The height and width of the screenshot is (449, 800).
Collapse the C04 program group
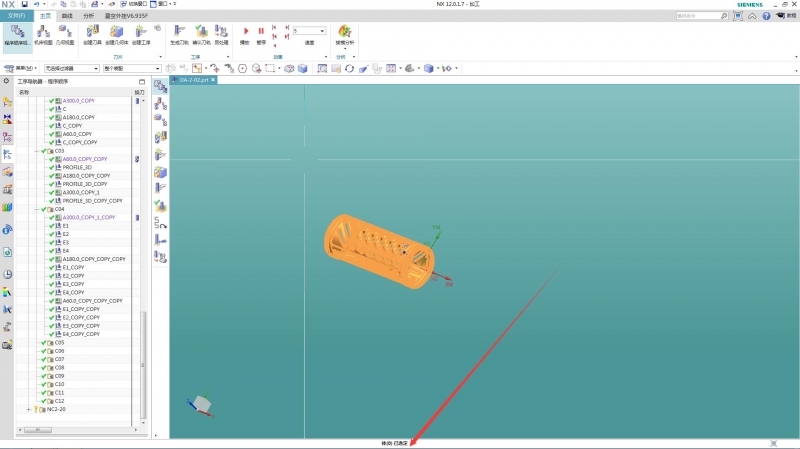tap(36, 209)
